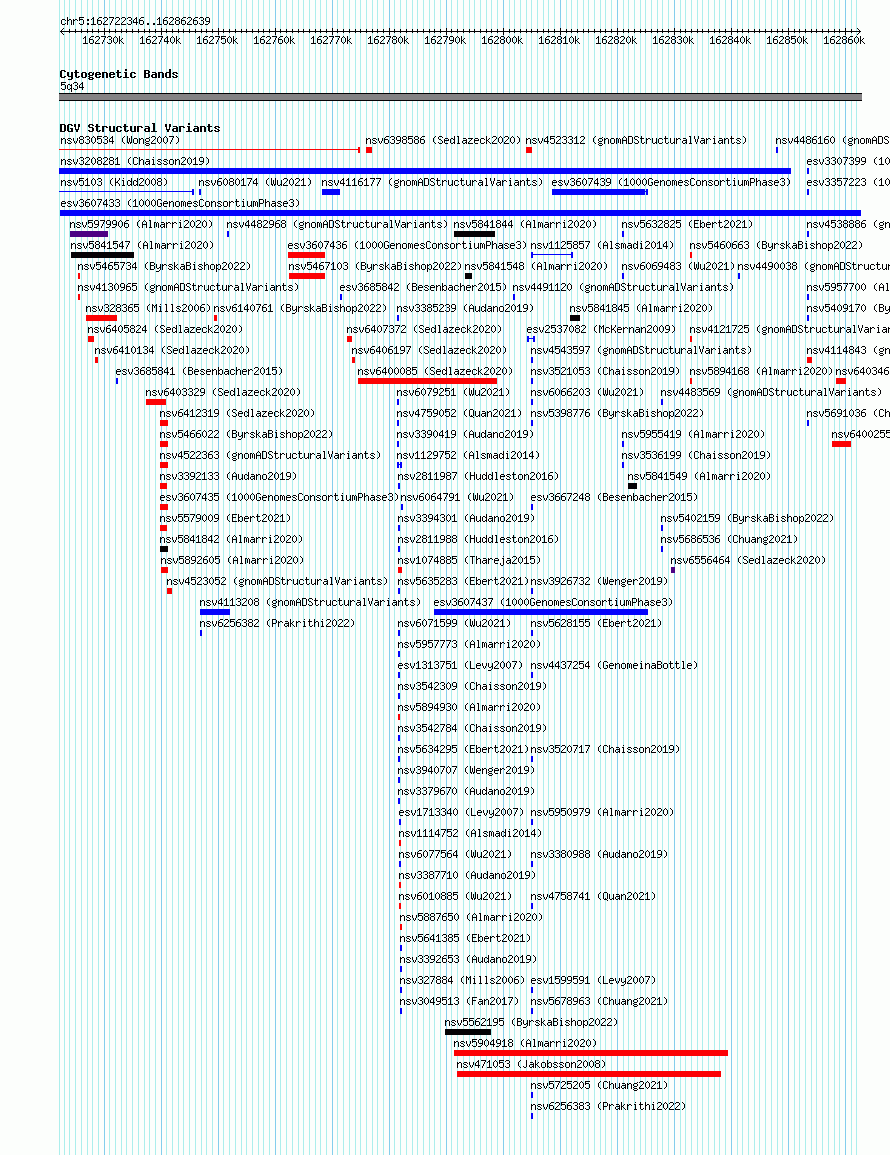The image size is (890, 1155).
Task: Click the 162790k ruler position label
Action: [445, 41]
